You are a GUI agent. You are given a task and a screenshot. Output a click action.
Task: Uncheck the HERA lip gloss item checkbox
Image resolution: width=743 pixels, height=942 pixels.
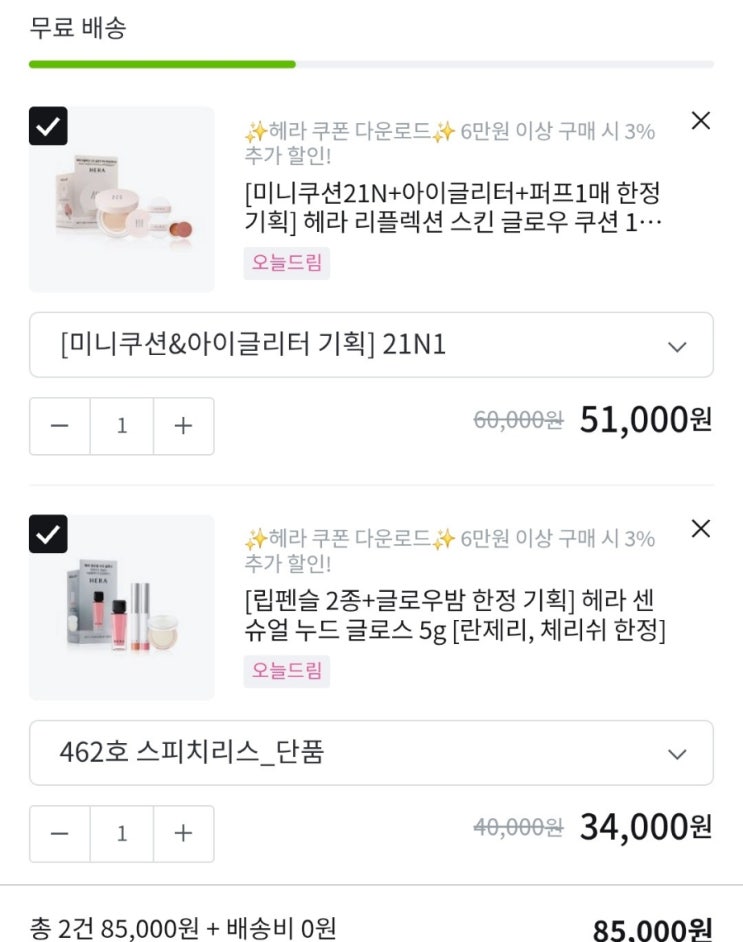[48, 534]
